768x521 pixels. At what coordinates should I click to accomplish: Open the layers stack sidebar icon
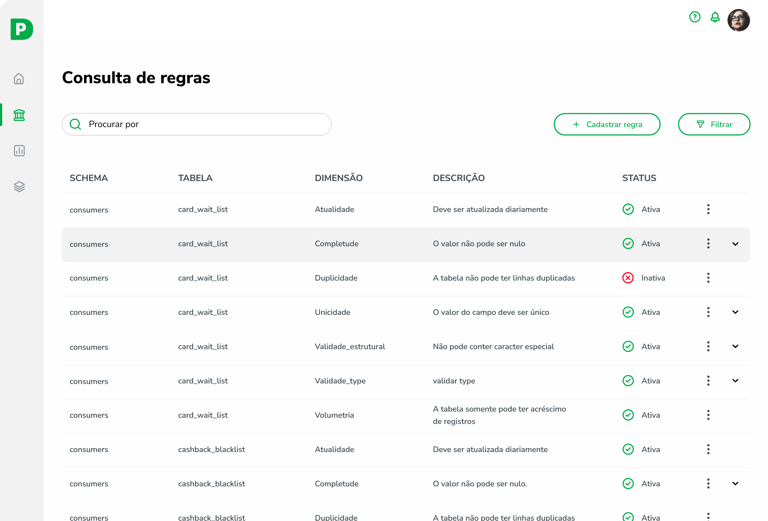click(x=19, y=187)
